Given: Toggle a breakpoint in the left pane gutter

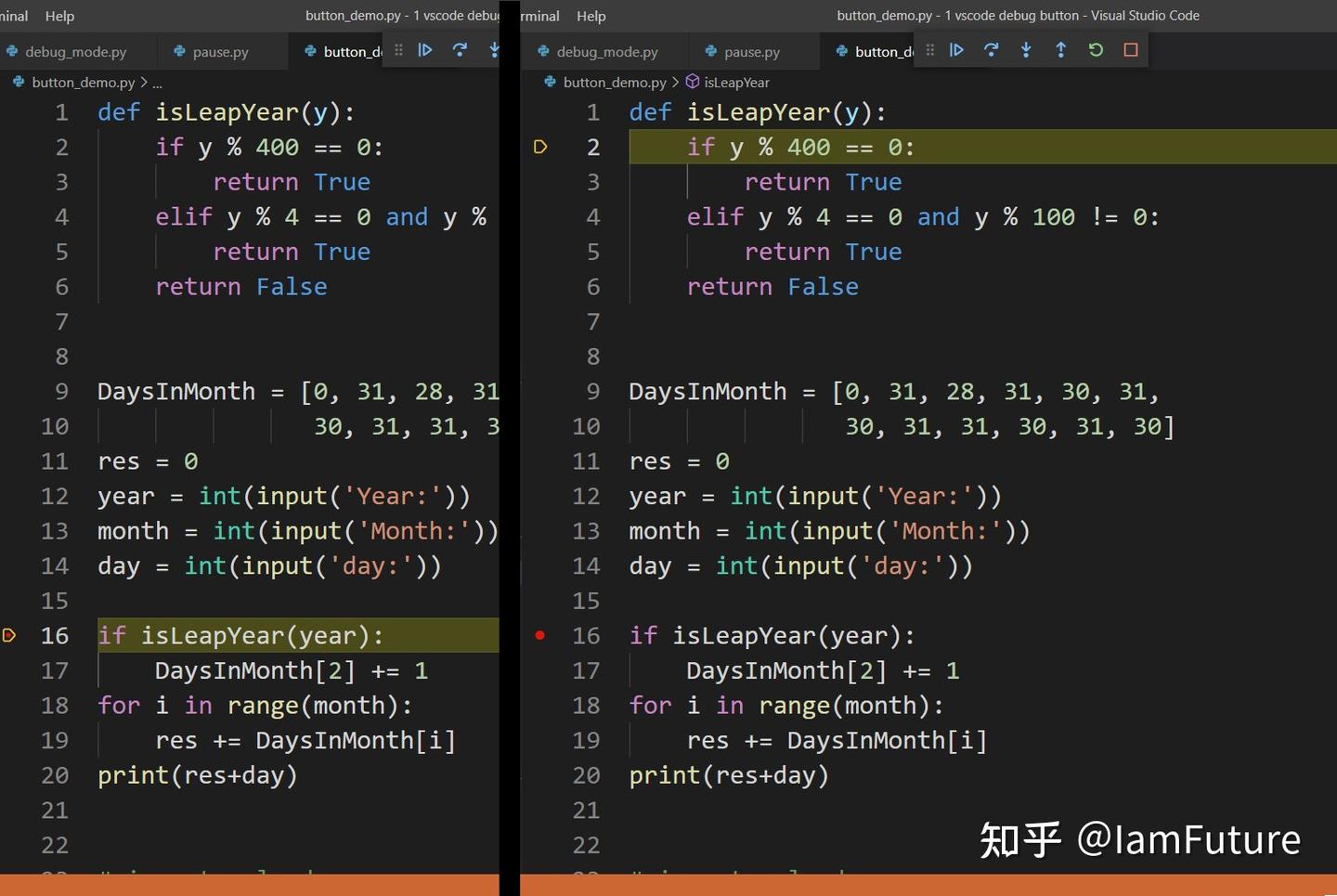Looking at the screenshot, I should [x=11, y=635].
